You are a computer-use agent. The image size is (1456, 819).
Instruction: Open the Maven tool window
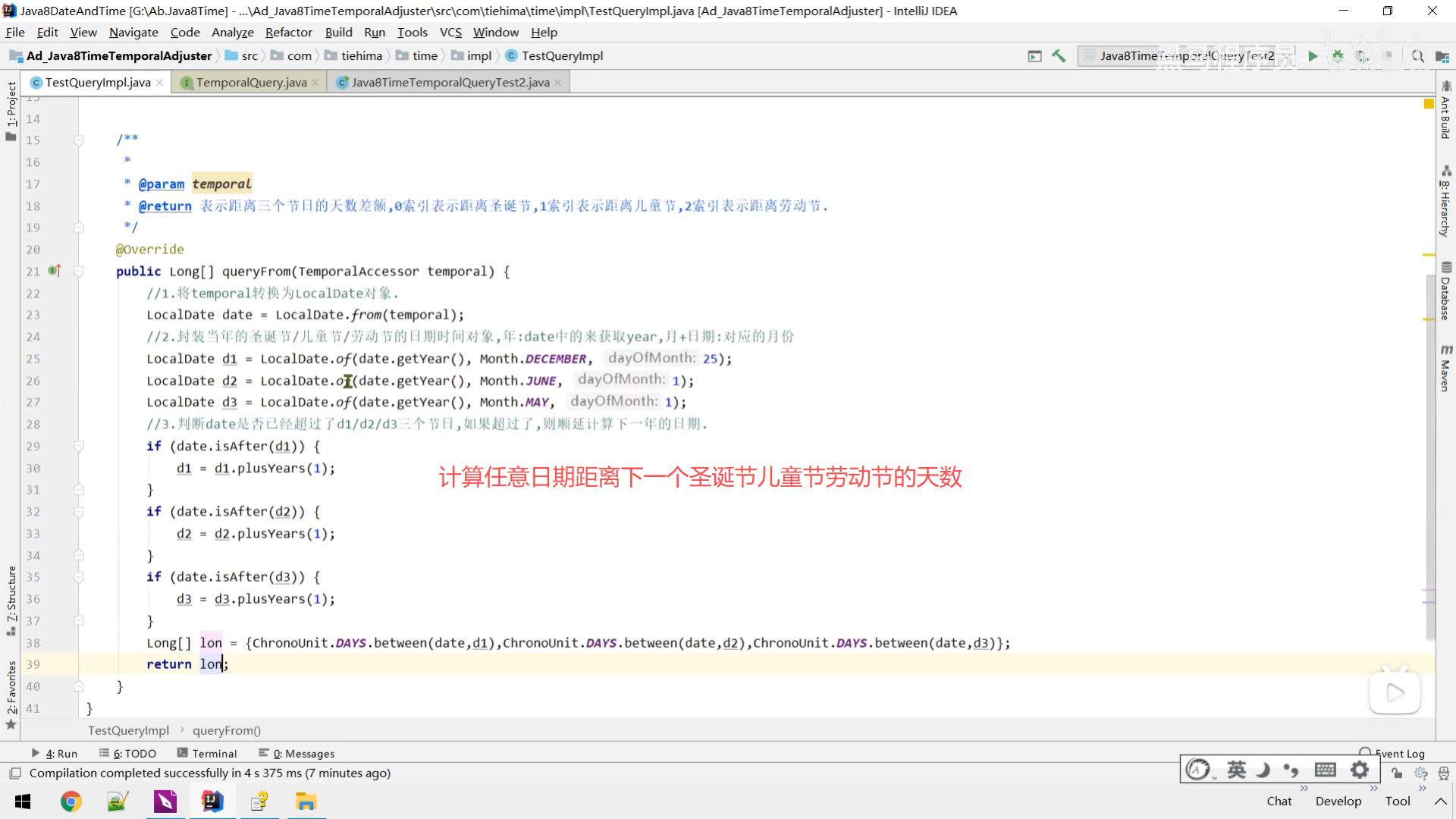1445,369
